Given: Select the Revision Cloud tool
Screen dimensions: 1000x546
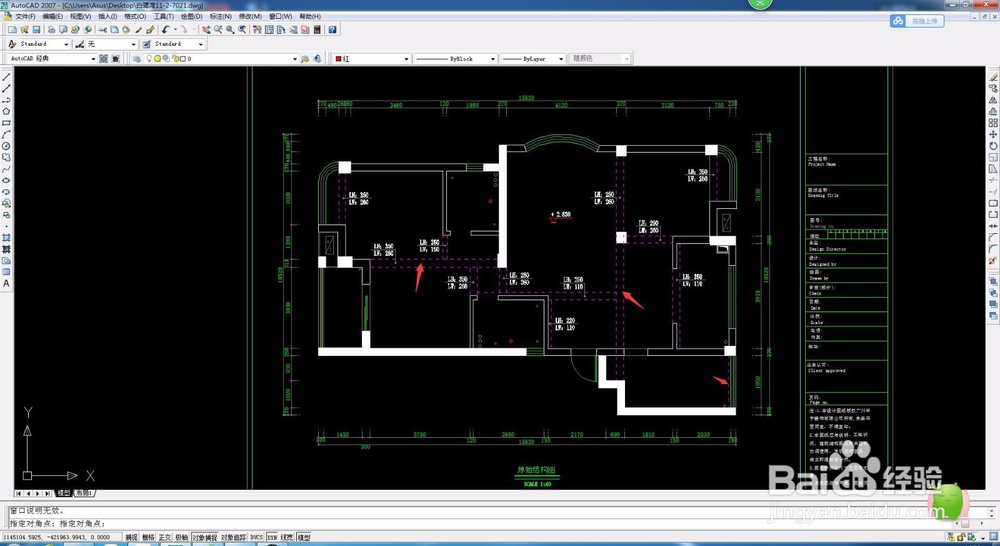Looking at the screenshot, I should [x=6, y=157].
